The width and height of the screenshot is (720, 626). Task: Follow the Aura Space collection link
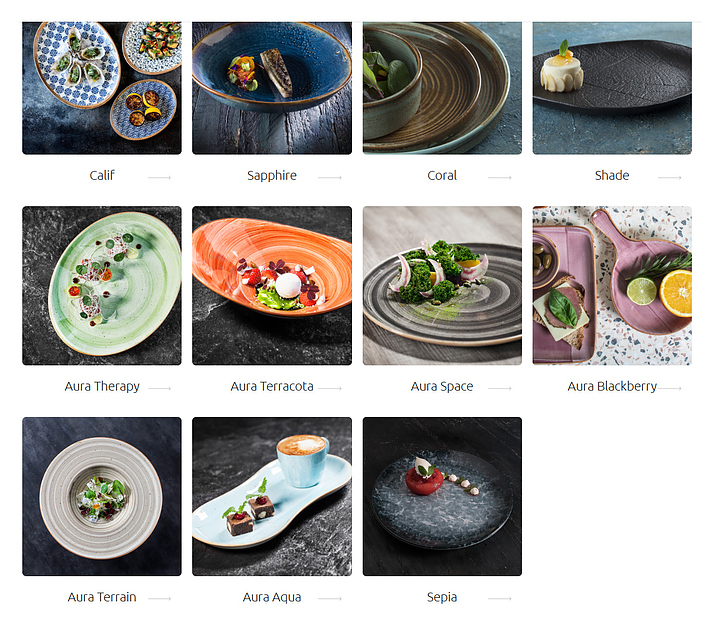pos(442,387)
